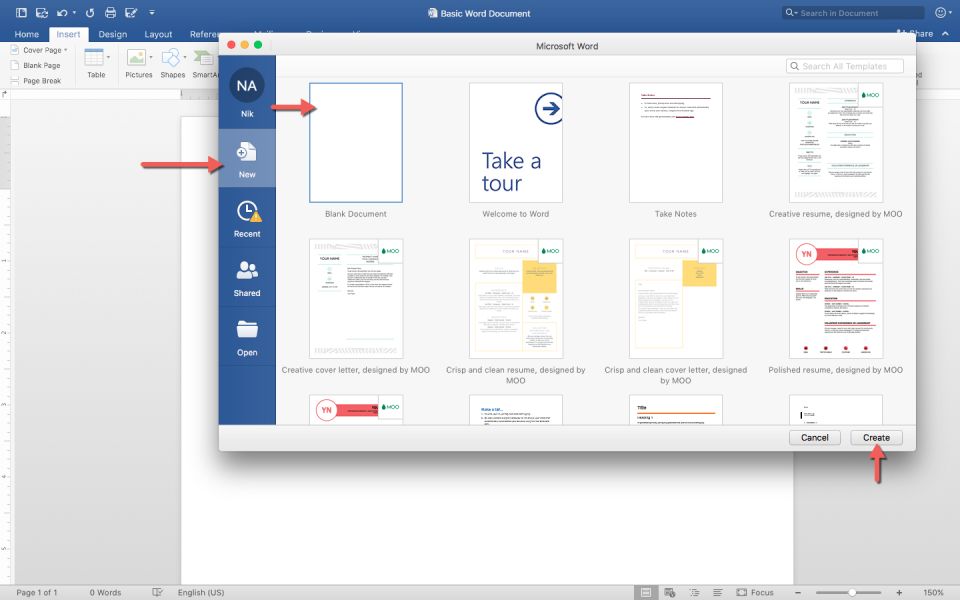Expand the Cover Page dropdown
This screenshot has width=960, height=600.
coord(66,50)
